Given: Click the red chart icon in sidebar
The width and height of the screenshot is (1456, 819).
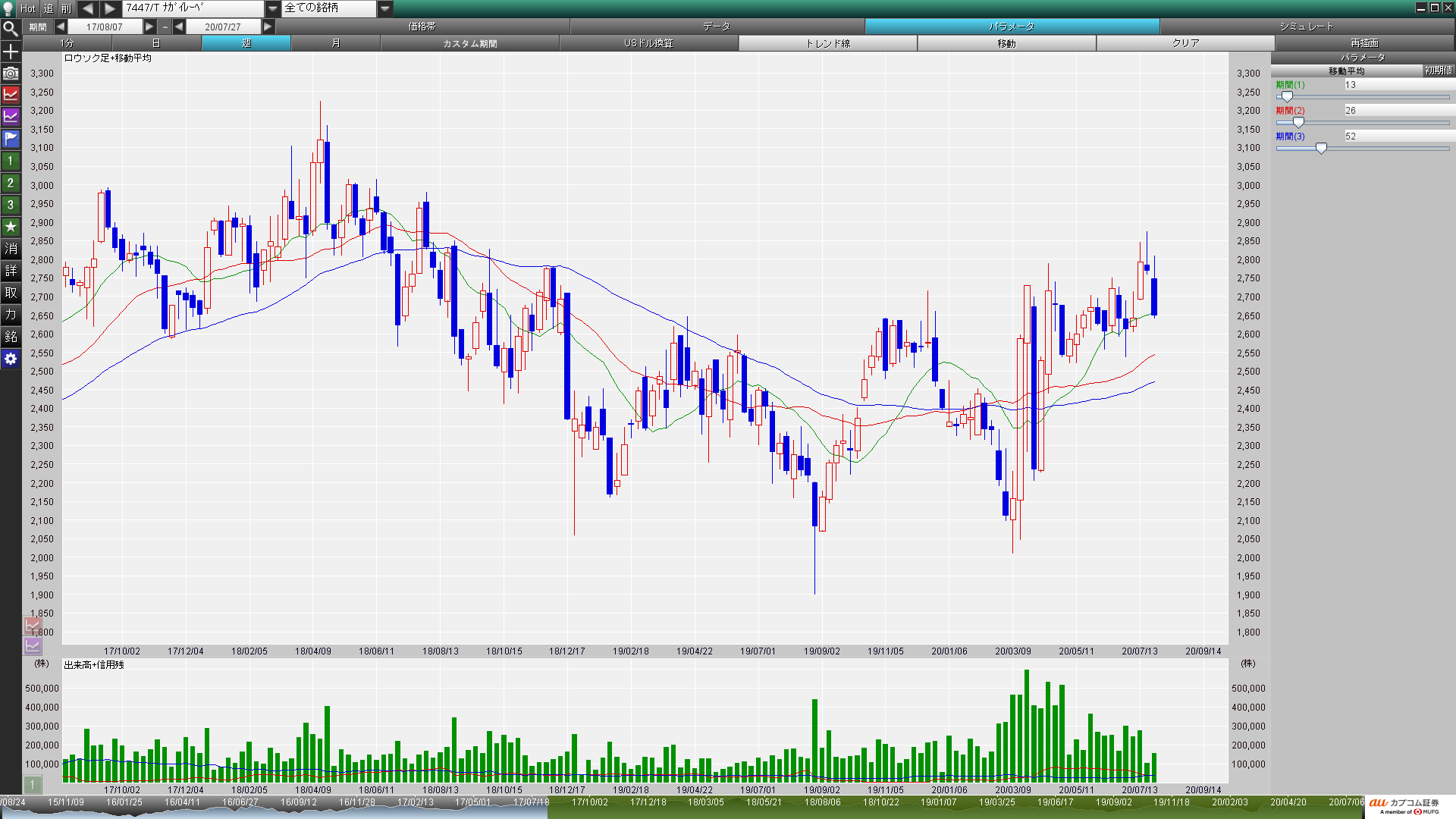Looking at the screenshot, I should [x=11, y=95].
